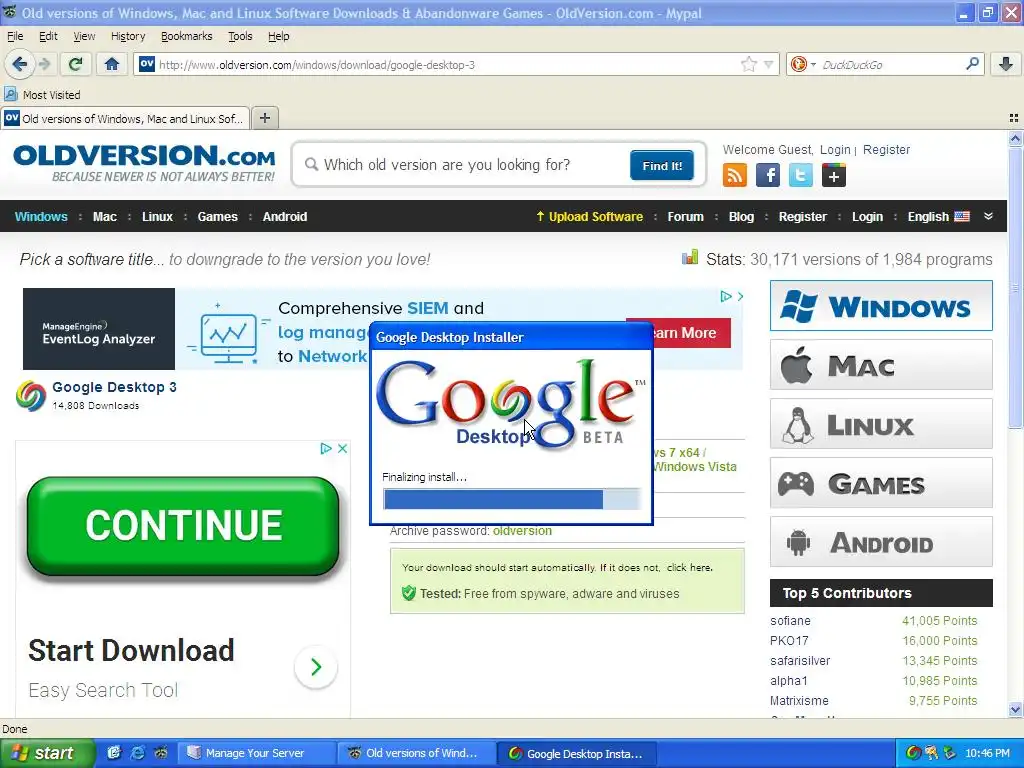
Task: Expand the double-chevron at nav bar end
Action: pyautogui.click(x=988, y=216)
